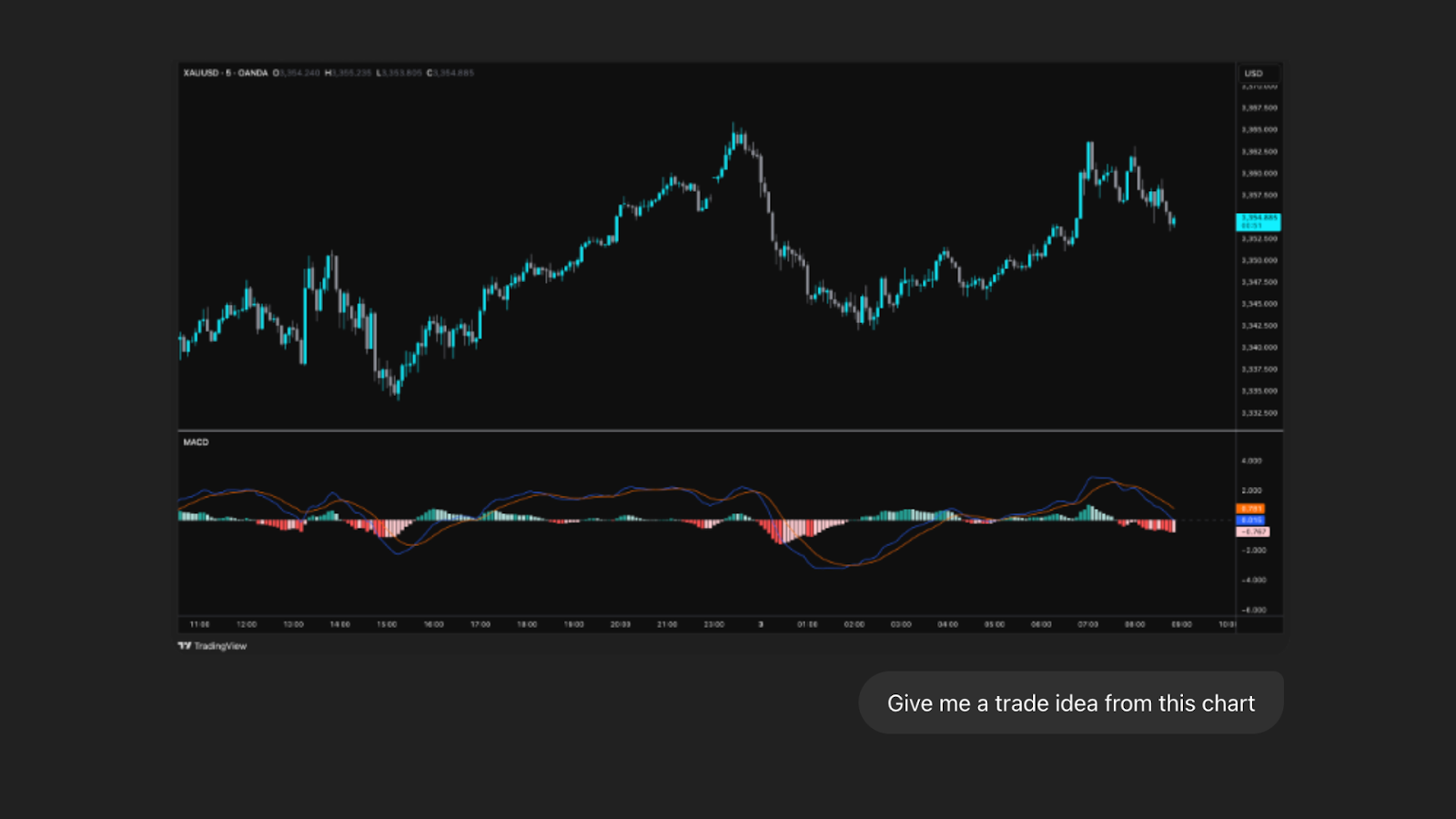The width and height of the screenshot is (1456, 819).
Task: Click the separator between price and MACD panes
Action: 706,430
